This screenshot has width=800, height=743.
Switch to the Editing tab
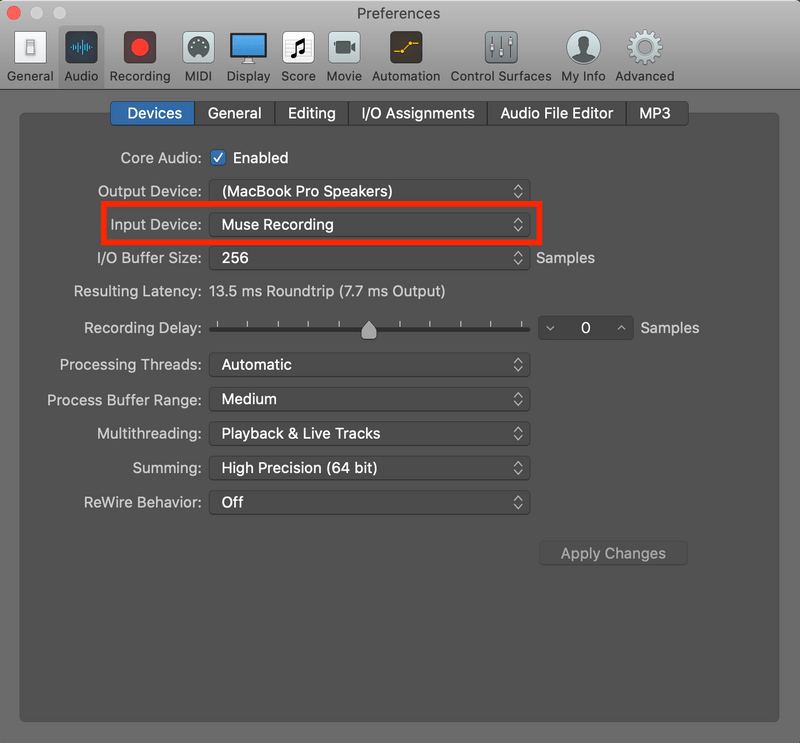[311, 113]
